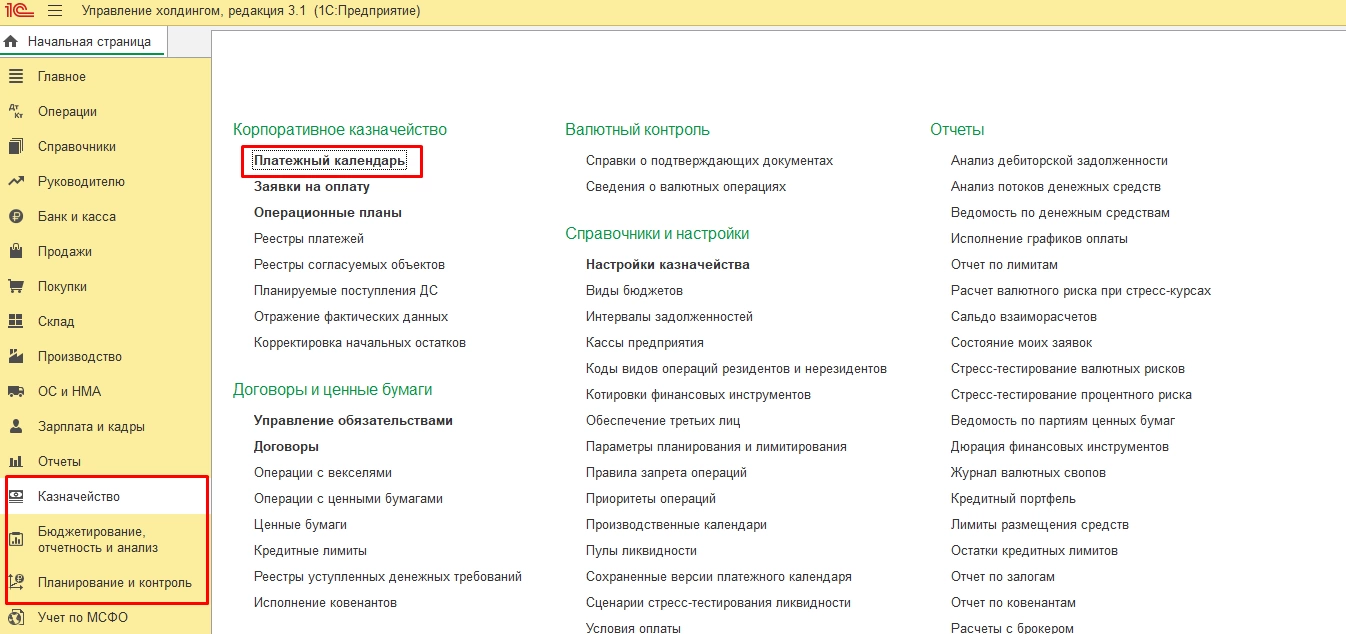The height and width of the screenshot is (634, 1346).
Task: Click the Операции Дт/Кт icon
Action: tap(16, 112)
